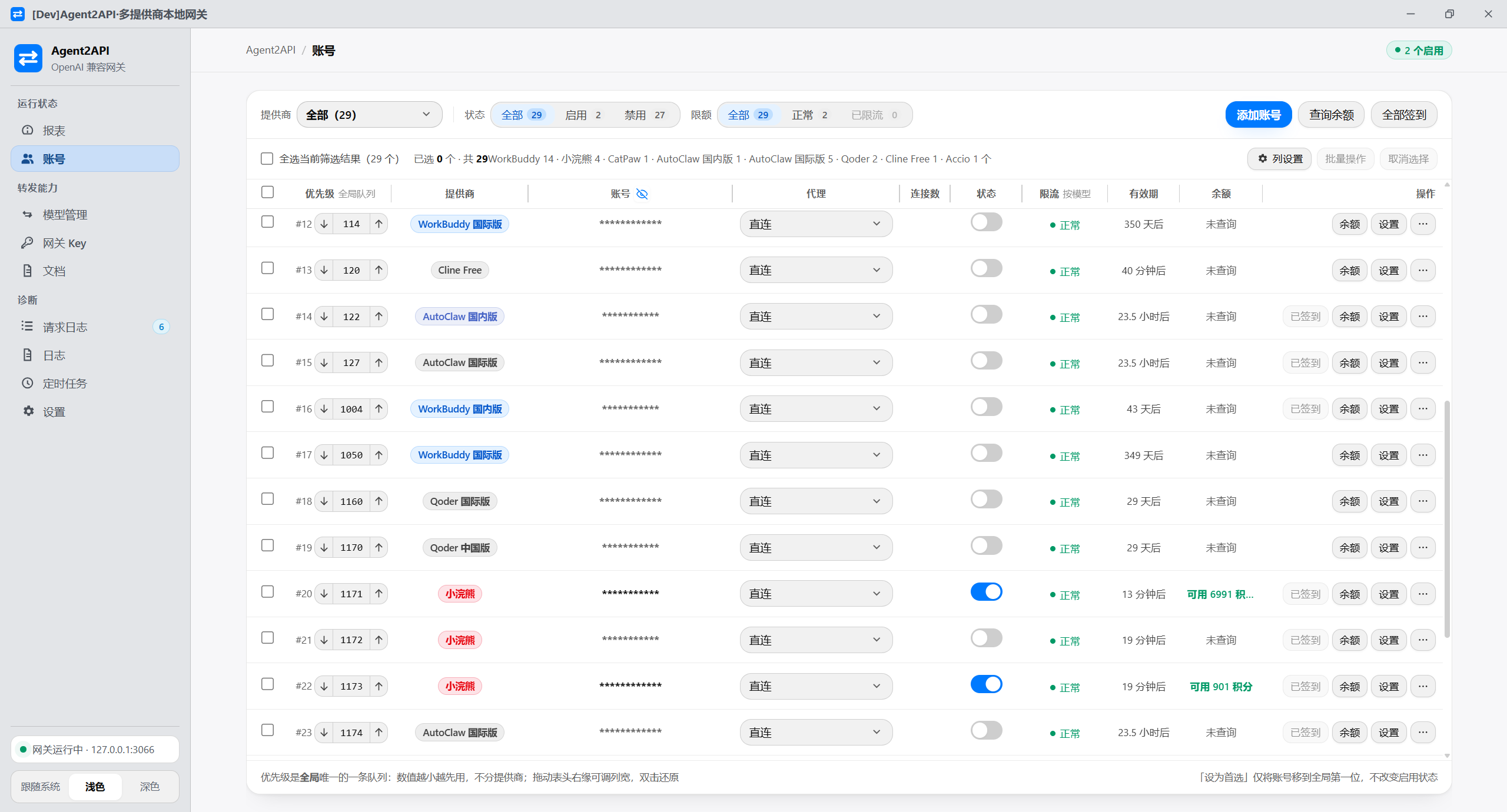Click priority value field 1004
1507x812 pixels.
point(351,409)
